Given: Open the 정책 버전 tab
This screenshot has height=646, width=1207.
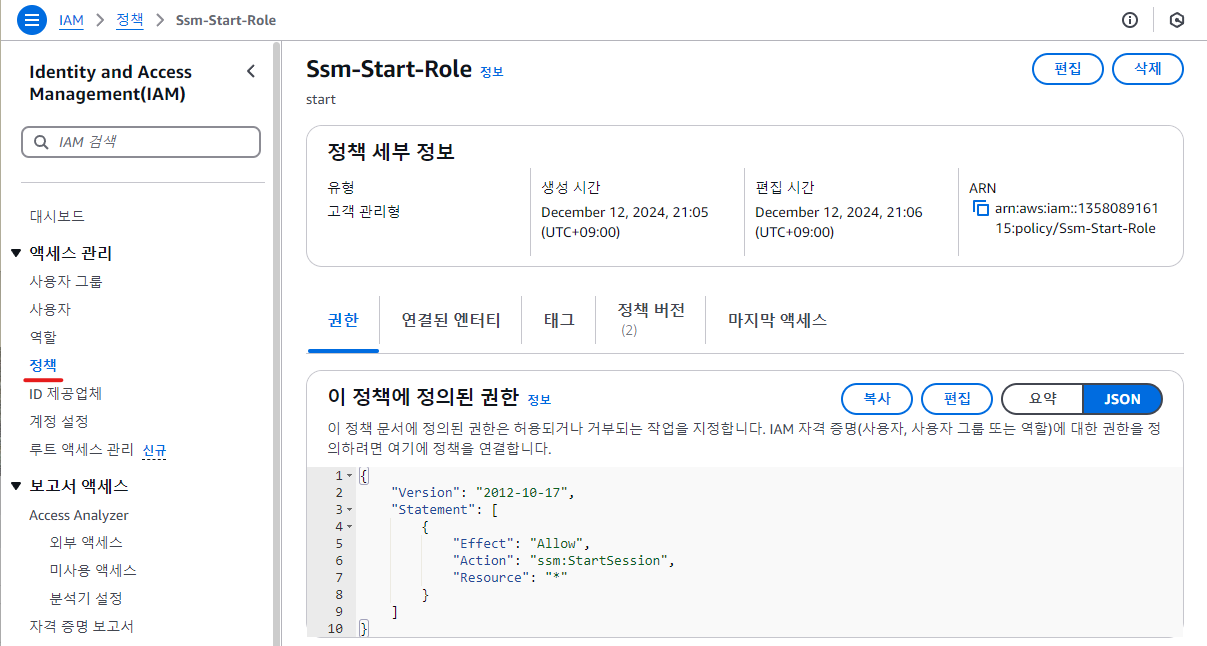Looking at the screenshot, I should coord(651,319).
